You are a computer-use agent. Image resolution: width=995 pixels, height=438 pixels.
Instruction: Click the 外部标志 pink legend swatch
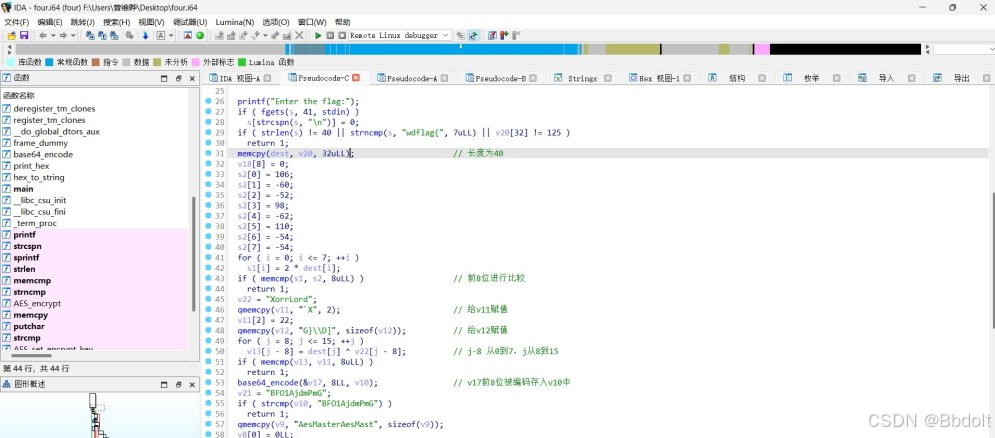pos(195,62)
